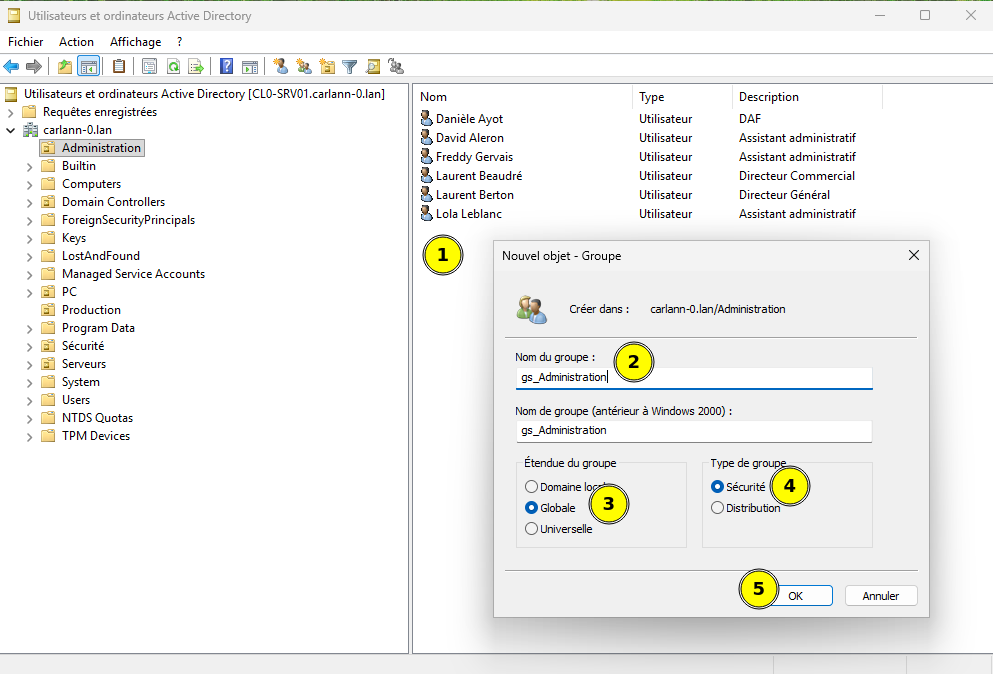Expand the Computers container

pos(29,185)
